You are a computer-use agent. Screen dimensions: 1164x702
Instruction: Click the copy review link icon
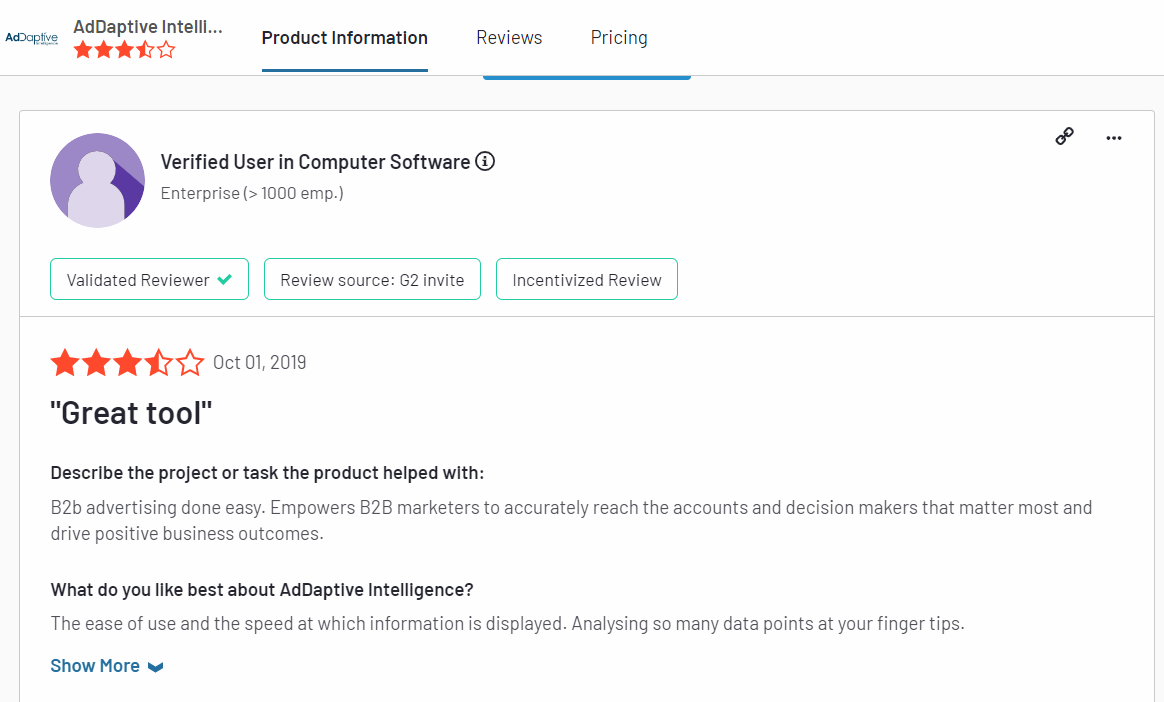pos(1065,137)
